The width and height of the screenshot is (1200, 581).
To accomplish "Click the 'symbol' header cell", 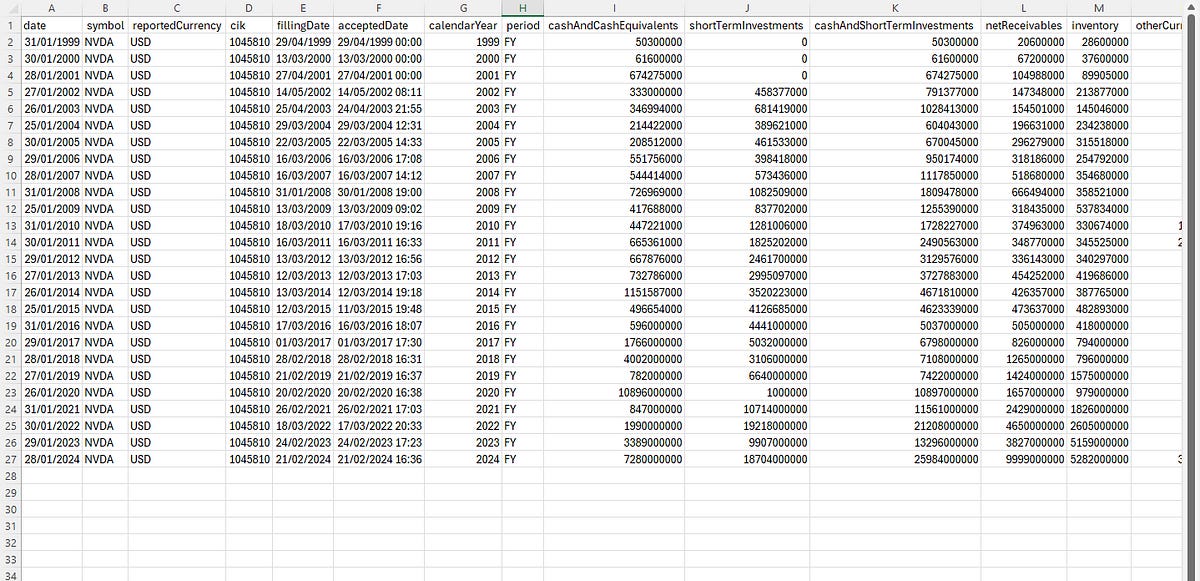I will pyautogui.click(x=104, y=24).
